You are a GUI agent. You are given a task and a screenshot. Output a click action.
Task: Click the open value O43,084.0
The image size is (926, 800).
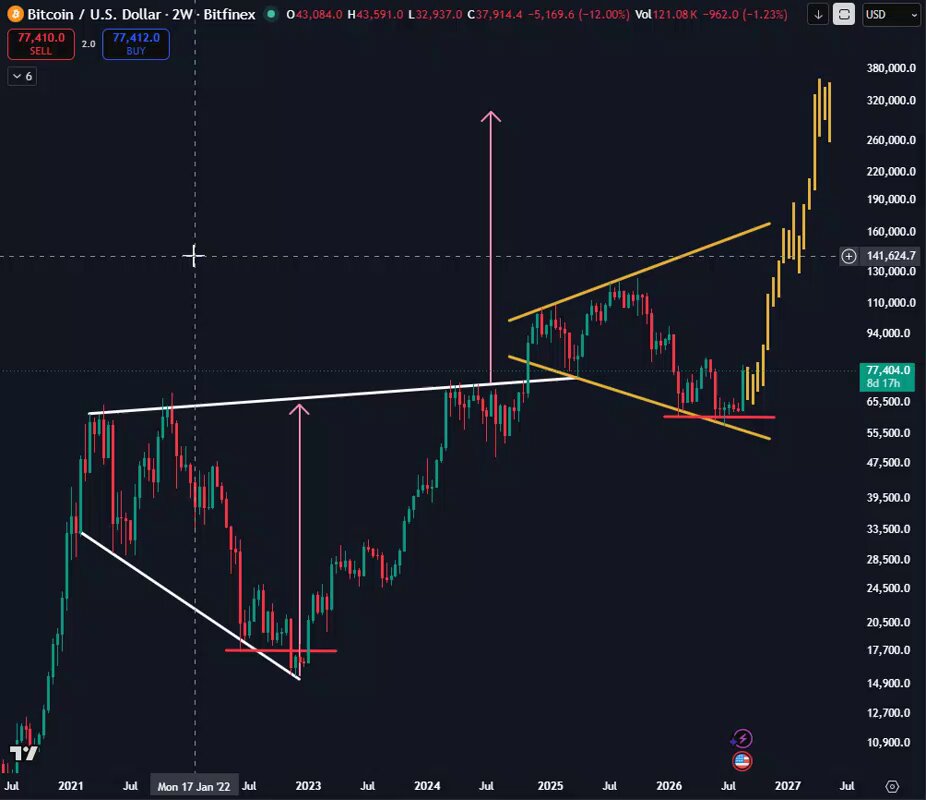click(314, 14)
